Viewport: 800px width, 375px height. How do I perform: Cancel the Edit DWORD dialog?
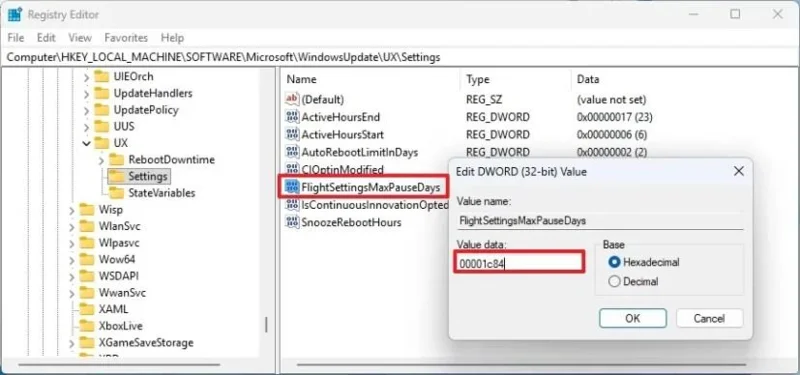coord(709,318)
